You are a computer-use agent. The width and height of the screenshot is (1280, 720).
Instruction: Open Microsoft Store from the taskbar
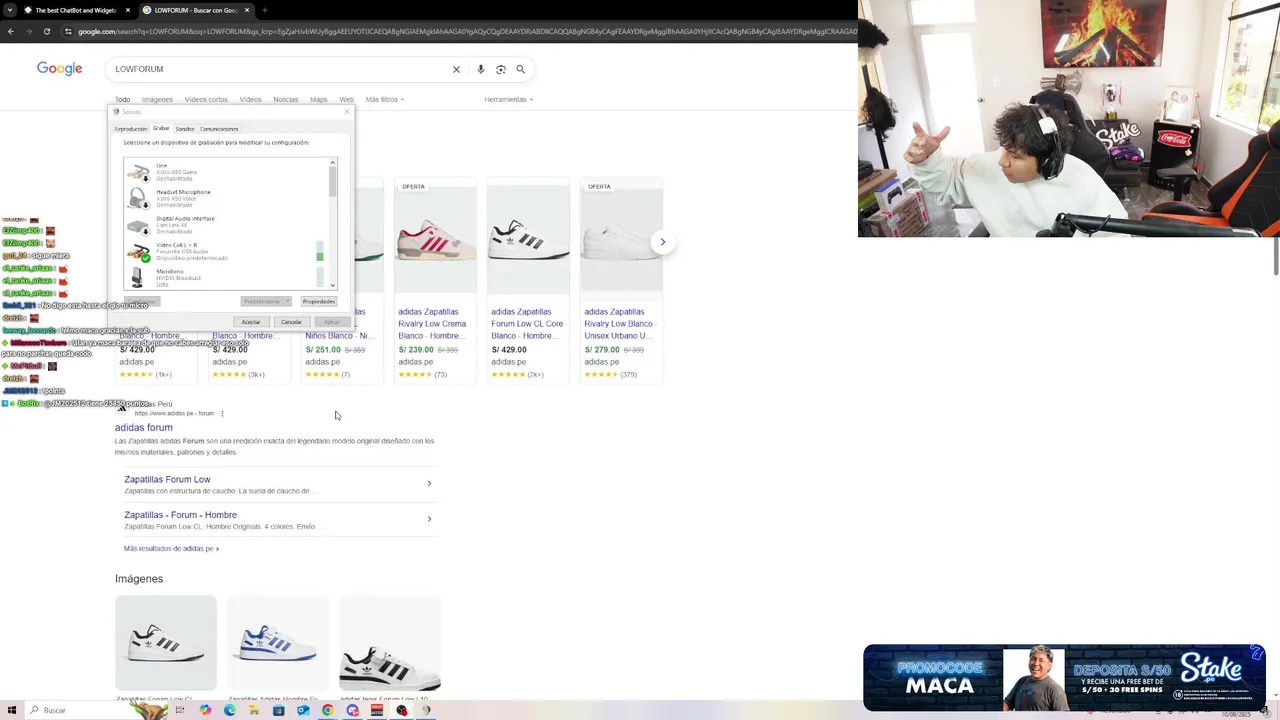pyautogui.click(x=278, y=710)
